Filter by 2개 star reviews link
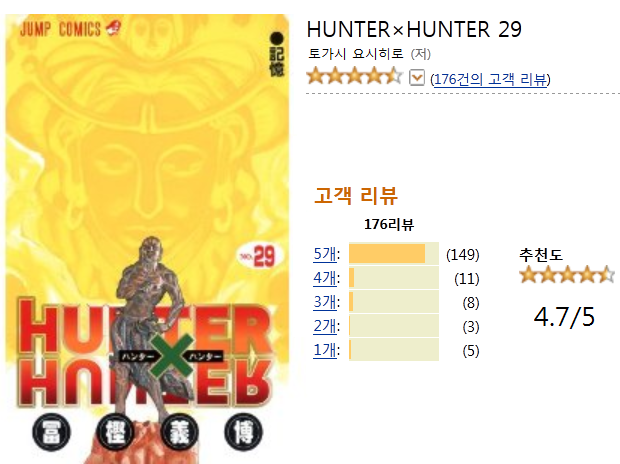The height and width of the screenshot is (464, 620). click(x=325, y=326)
